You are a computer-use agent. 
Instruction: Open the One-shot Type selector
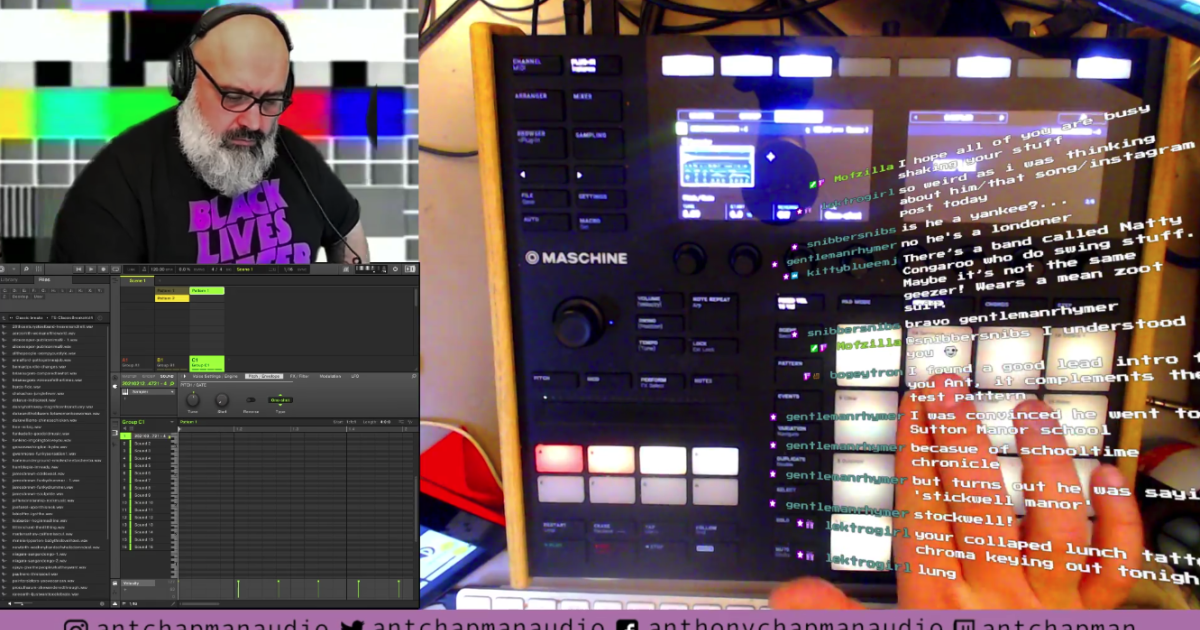tap(280, 400)
